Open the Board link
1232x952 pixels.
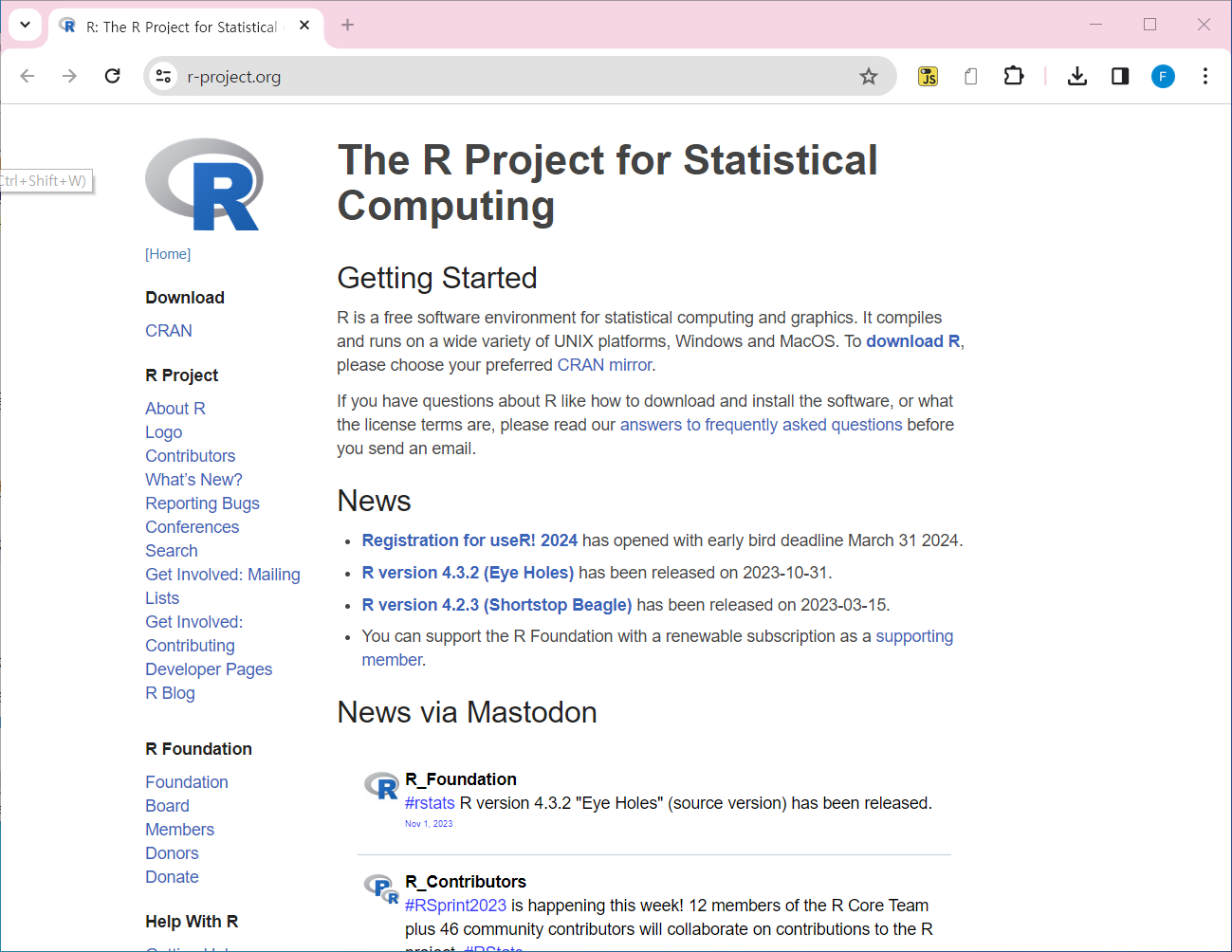pos(167,806)
